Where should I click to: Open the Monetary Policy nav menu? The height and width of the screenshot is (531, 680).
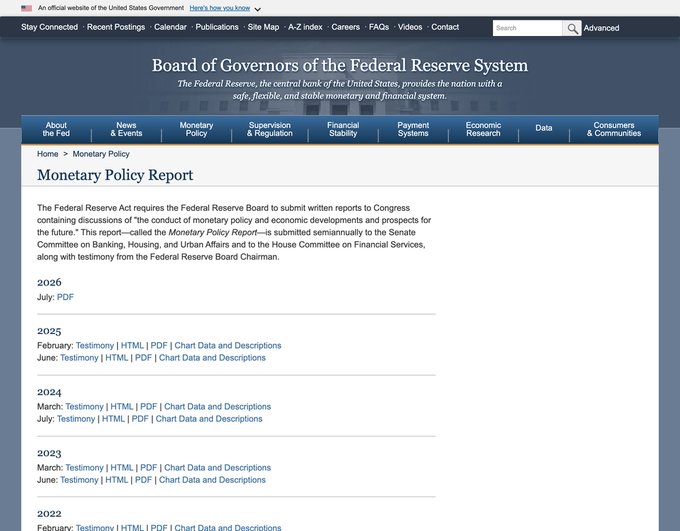coord(196,129)
